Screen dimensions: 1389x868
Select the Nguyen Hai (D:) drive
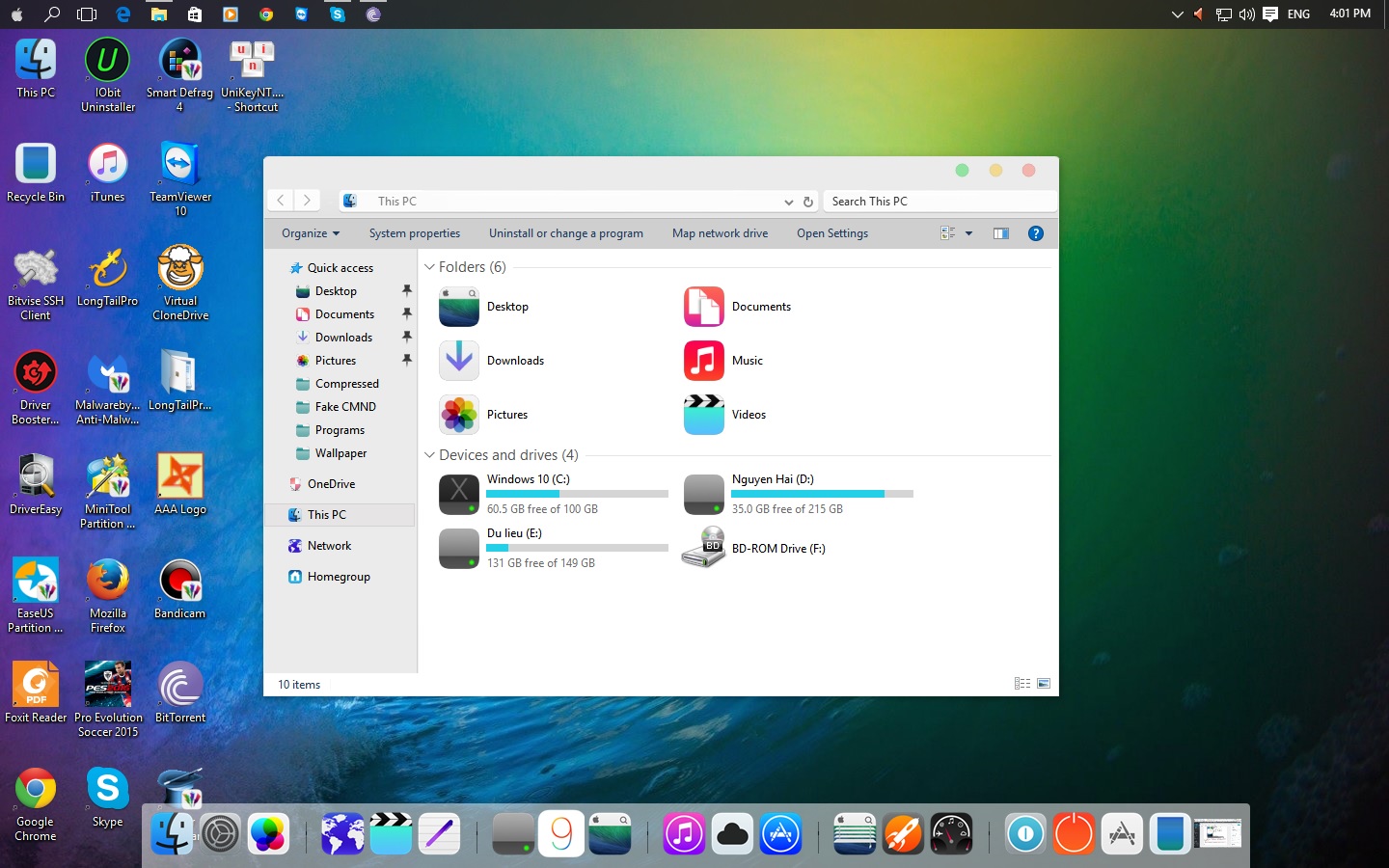click(x=799, y=494)
